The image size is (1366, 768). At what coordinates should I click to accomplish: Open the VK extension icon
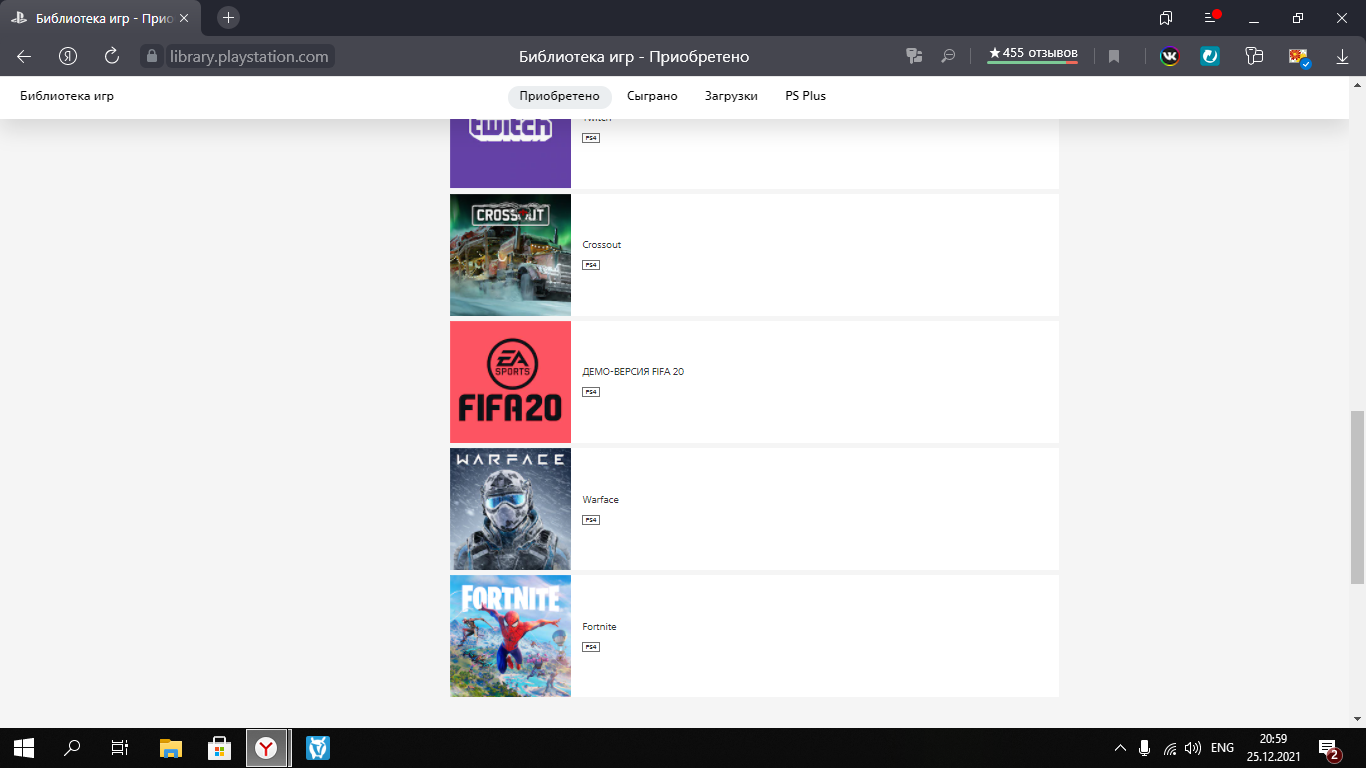tap(1169, 57)
